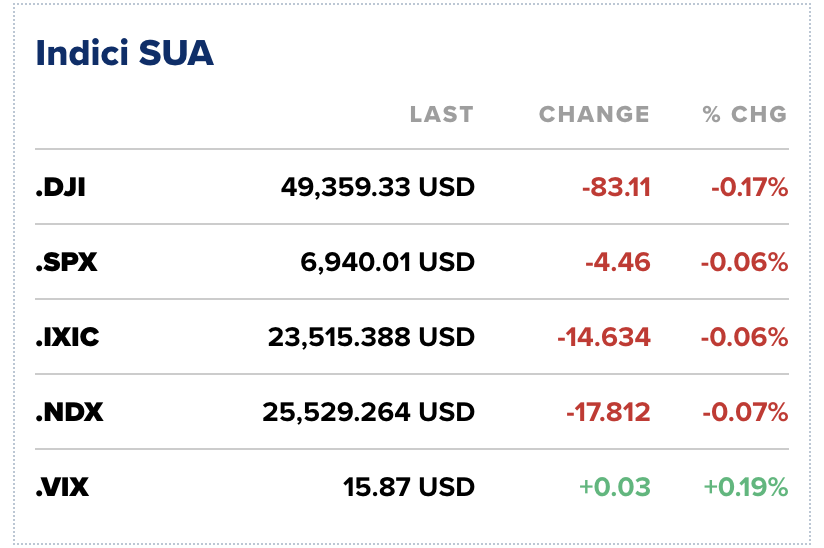Click the NDX last price 25,529.264 USD

tap(368, 412)
